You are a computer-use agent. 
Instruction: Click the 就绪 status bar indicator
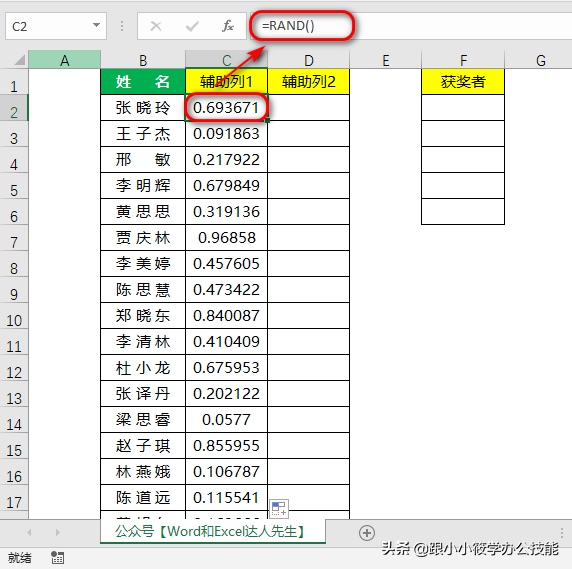coord(20,558)
